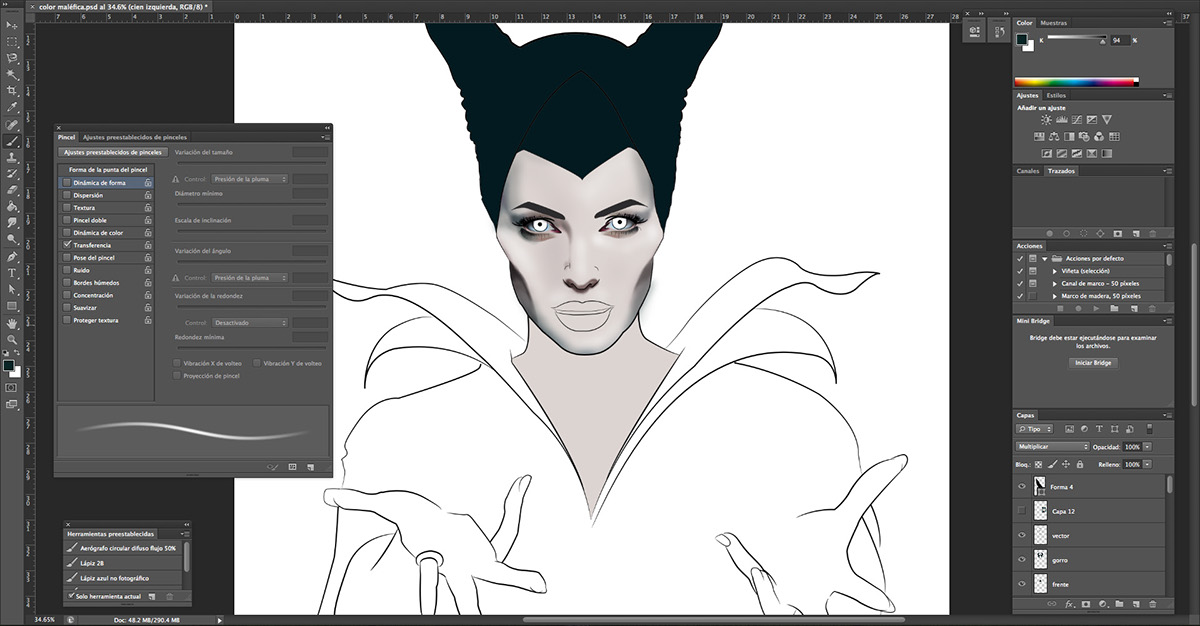Show the hidden Capa 12 layer
The height and width of the screenshot is (626, 1200).
[1022, 511]
